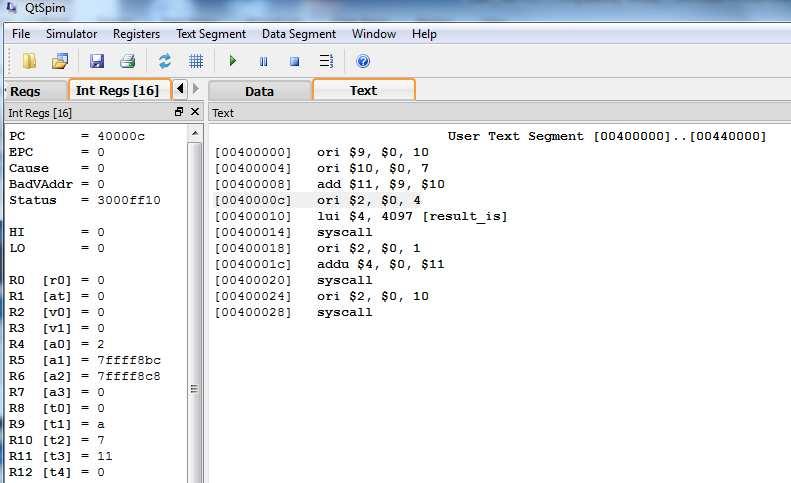
Task: Click the Reinitialize simulator refresh icon
Action: [x=164, y=61]
